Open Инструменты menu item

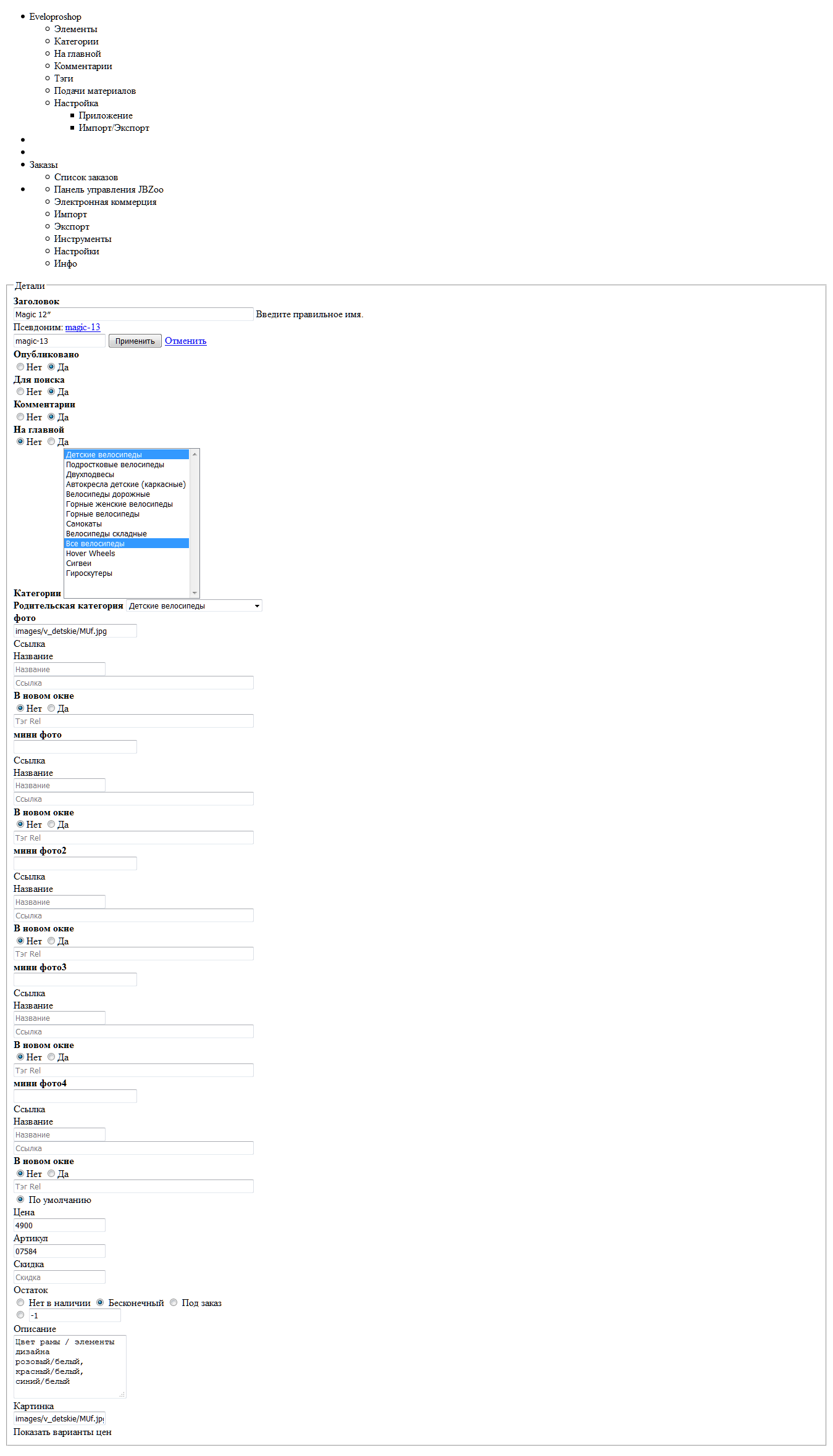83,239
